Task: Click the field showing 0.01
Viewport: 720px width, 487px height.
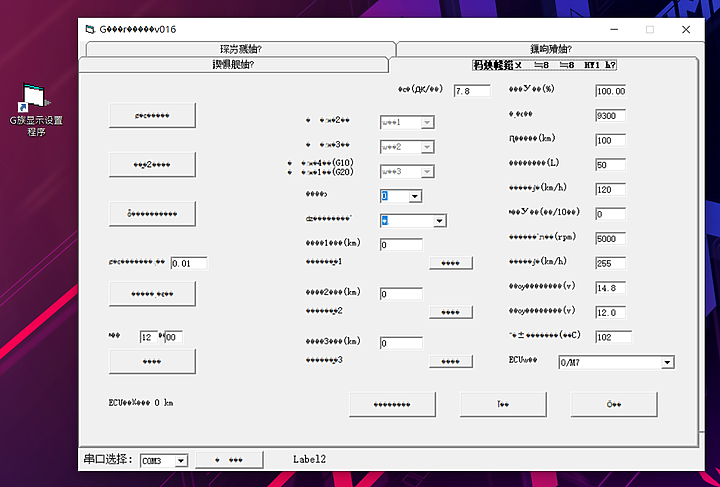Action: (x=189, y=263)
